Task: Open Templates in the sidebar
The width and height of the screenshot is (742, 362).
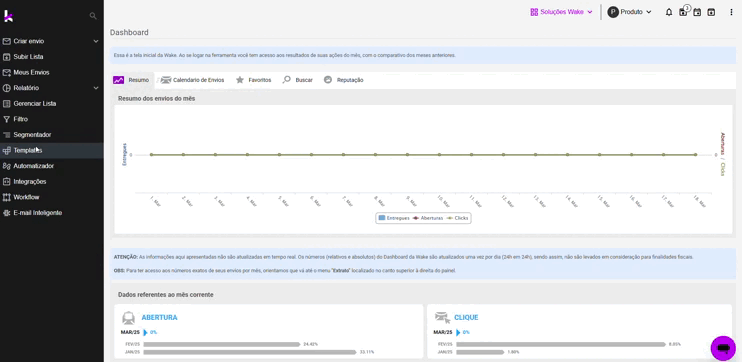Action: (52, 150)
